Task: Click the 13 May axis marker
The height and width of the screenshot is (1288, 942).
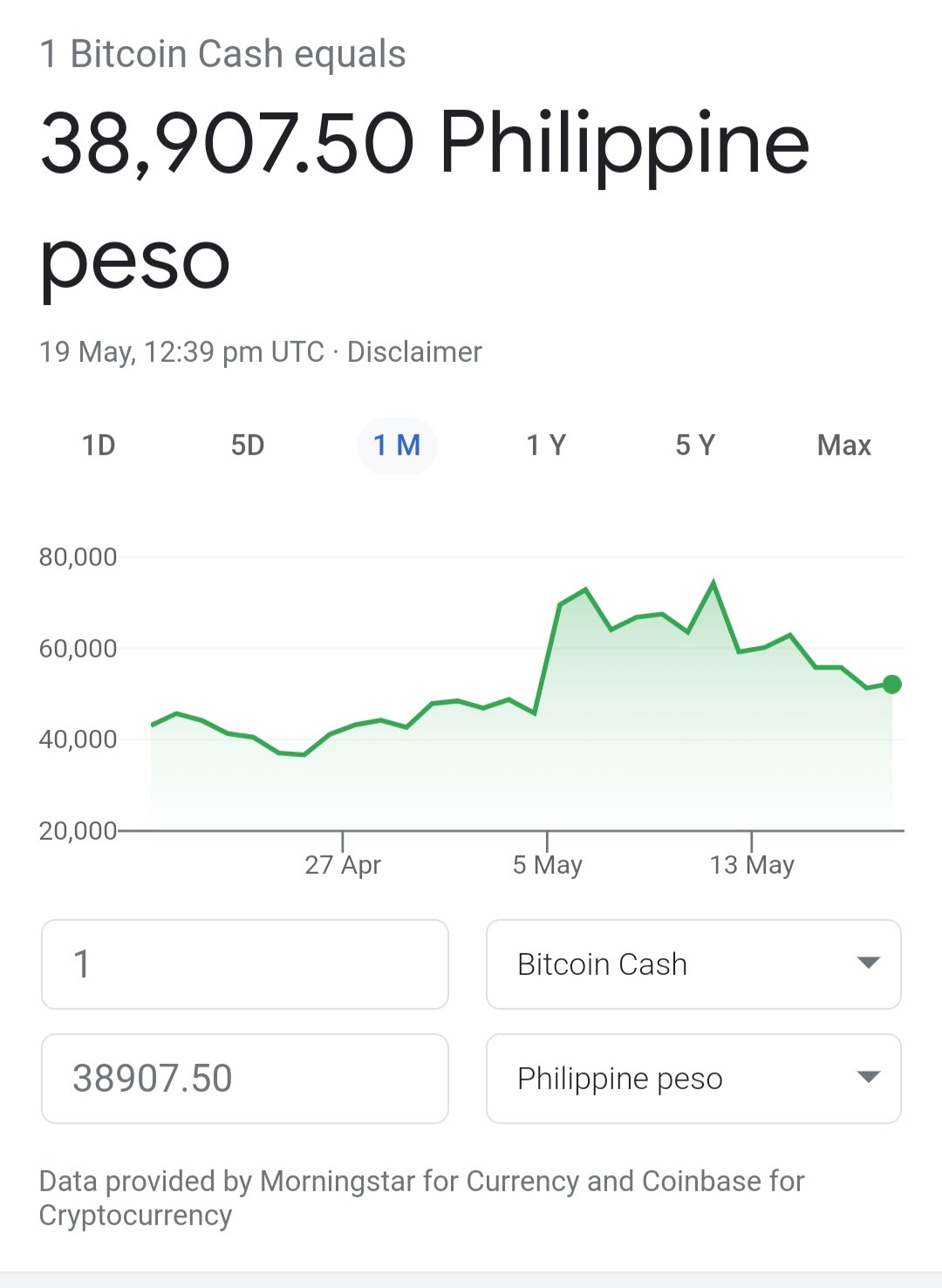Action: (751, 864)
